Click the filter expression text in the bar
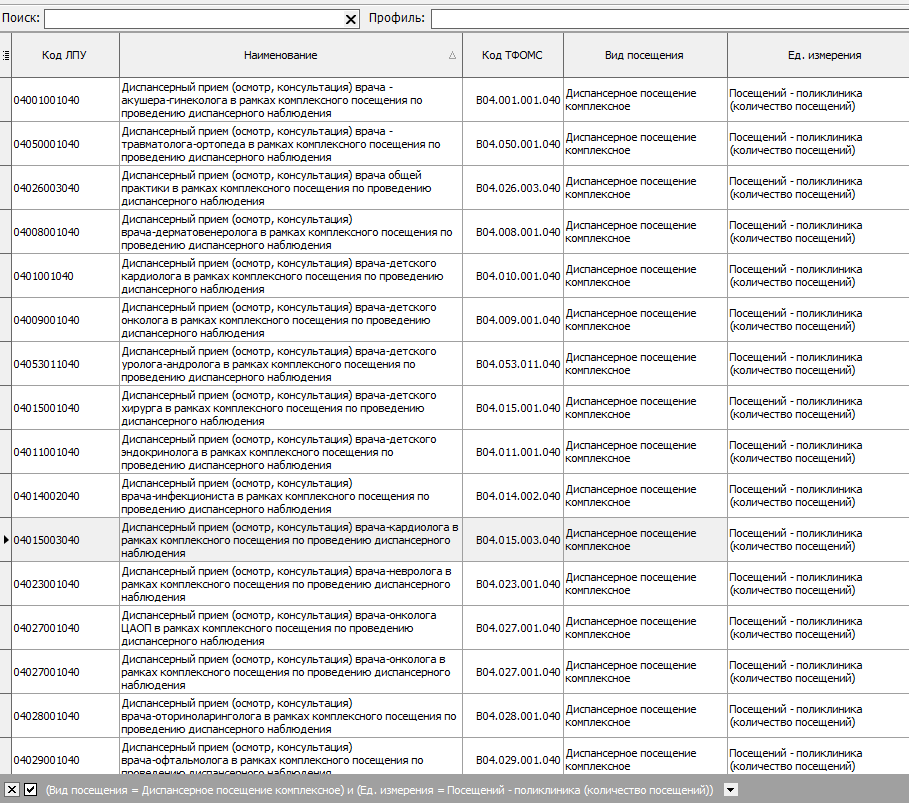Viewport: 909px width, 803px height. click(x=379, y=790)
